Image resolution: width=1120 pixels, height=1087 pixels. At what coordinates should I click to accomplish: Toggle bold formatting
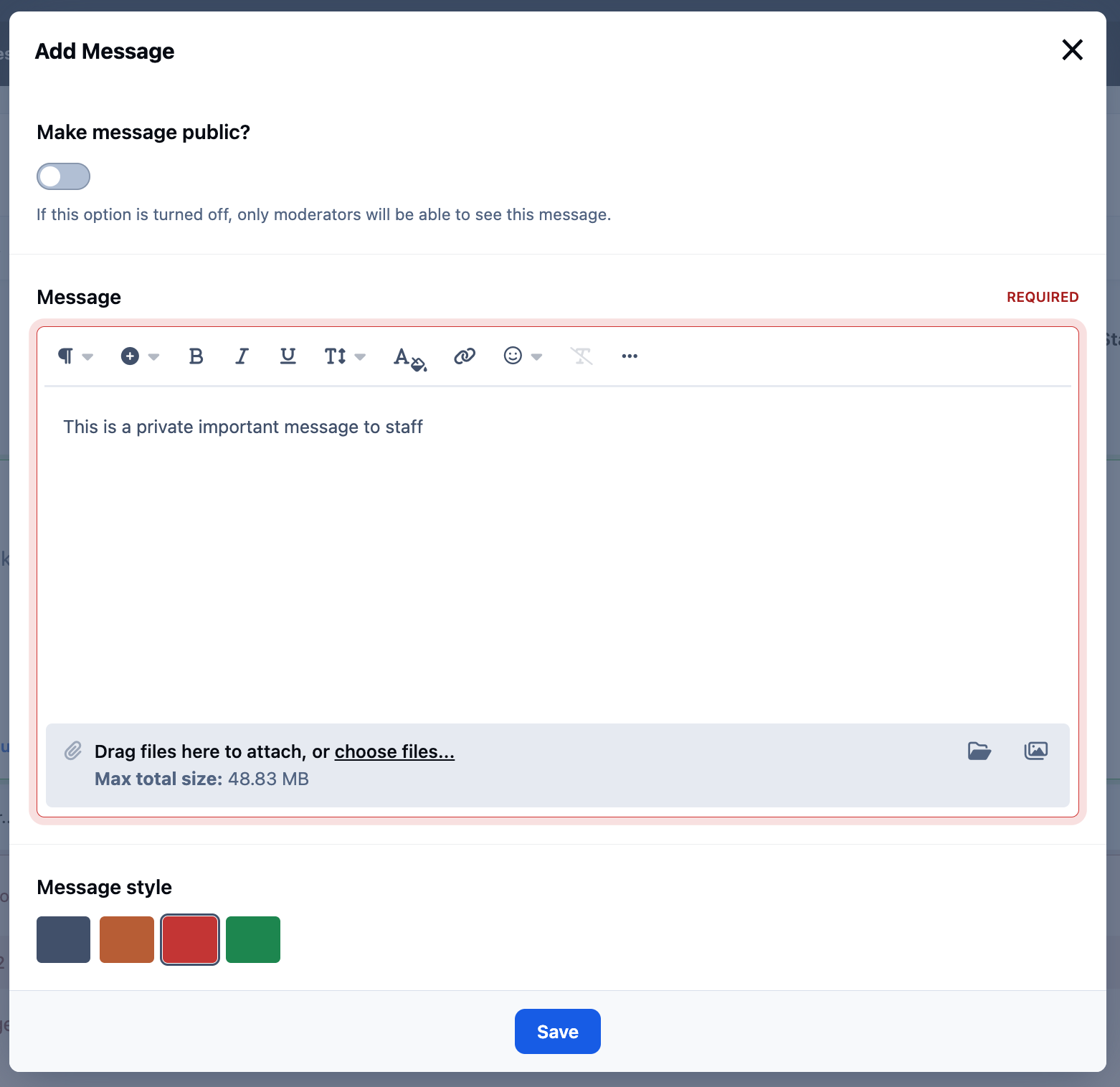(x=196, y=356)
